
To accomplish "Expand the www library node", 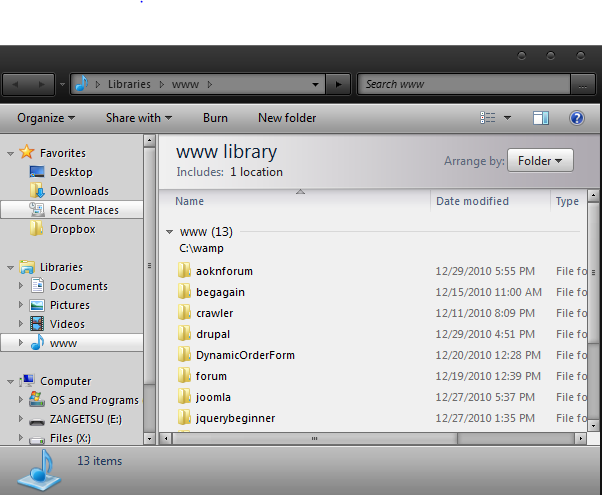I will [x=21, y=343].
